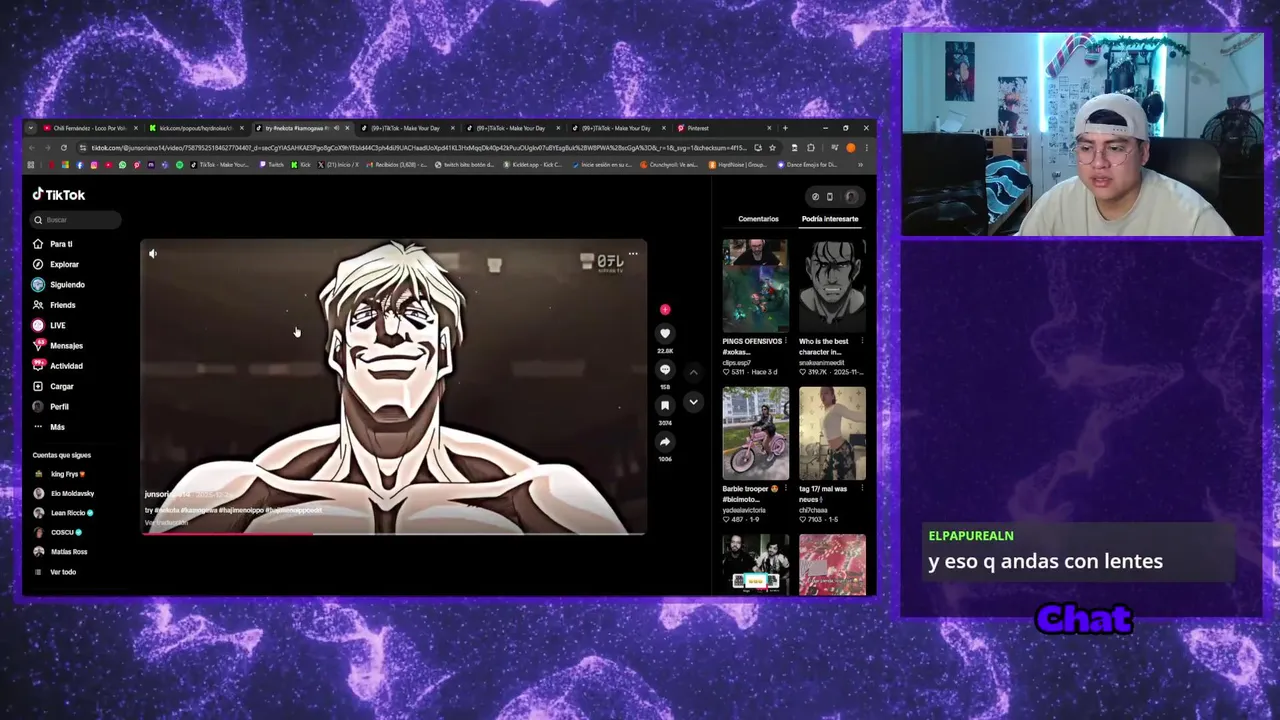The image size is (1280, 720).
Task: Go to previous video with up chevron
Action: point(693,371)
